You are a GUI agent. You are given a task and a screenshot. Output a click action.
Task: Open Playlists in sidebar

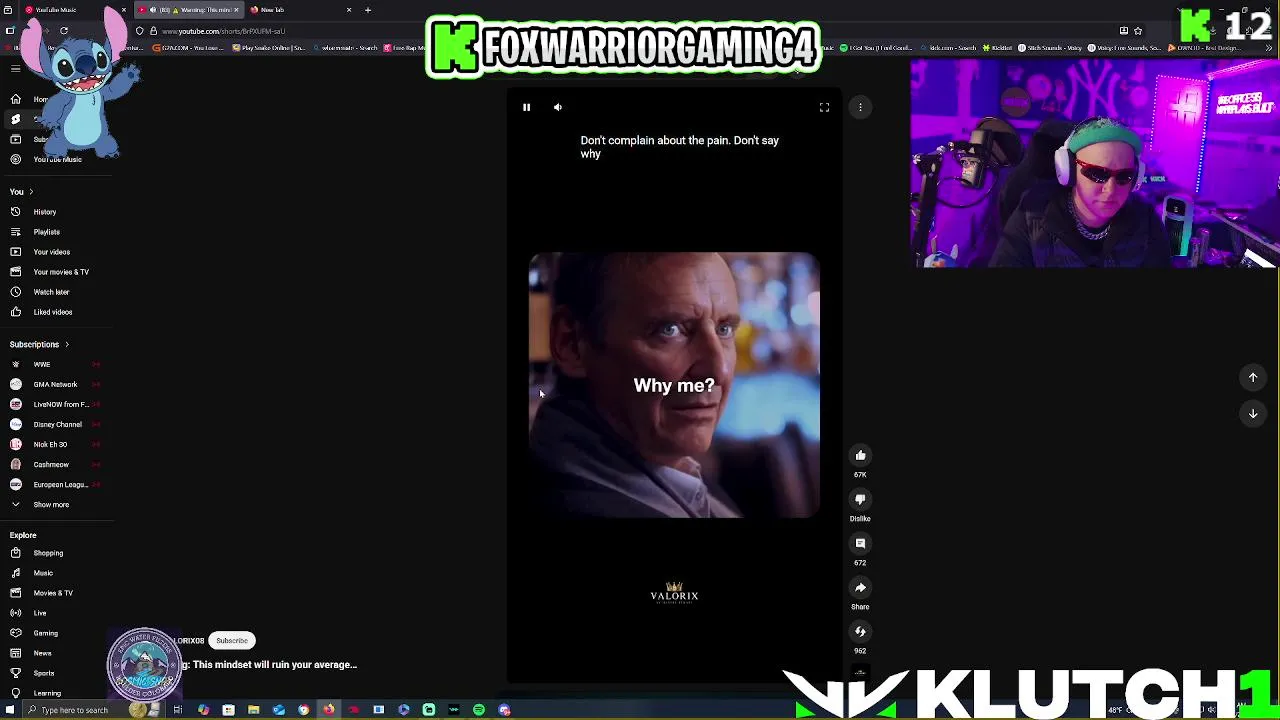coord(46,232)
